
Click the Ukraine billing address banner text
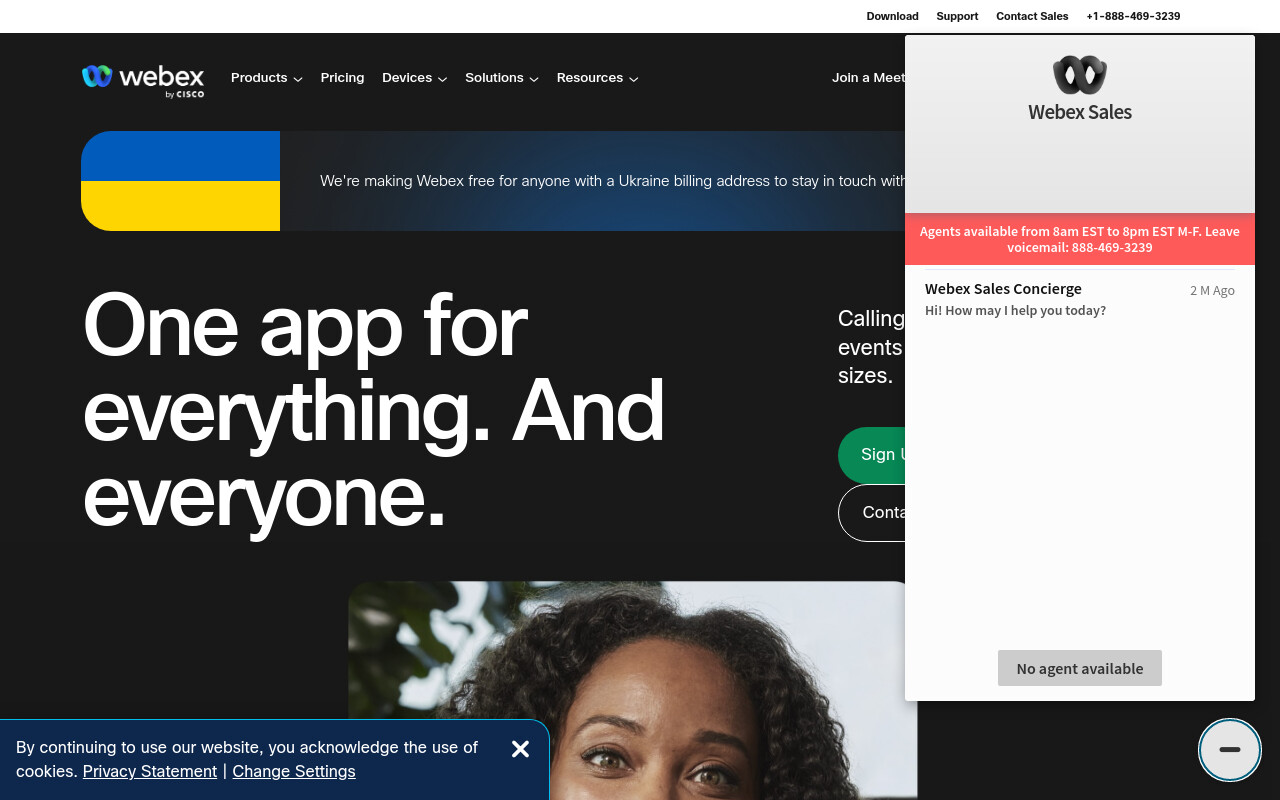click(612, 181)
